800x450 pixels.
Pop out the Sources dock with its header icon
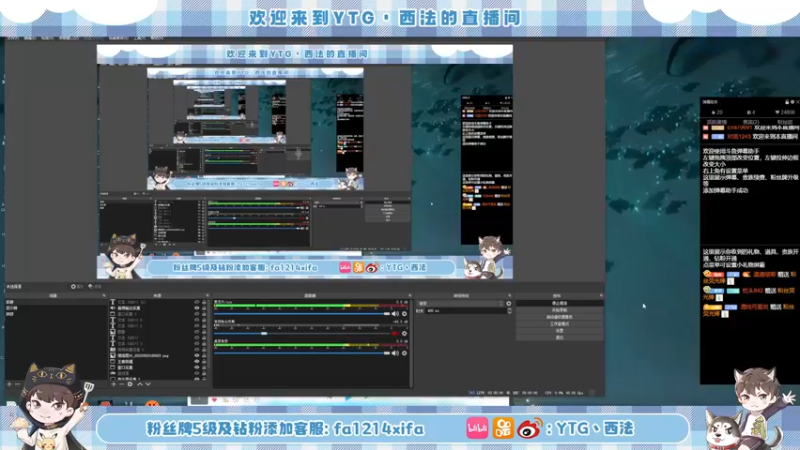click(208, 295)
